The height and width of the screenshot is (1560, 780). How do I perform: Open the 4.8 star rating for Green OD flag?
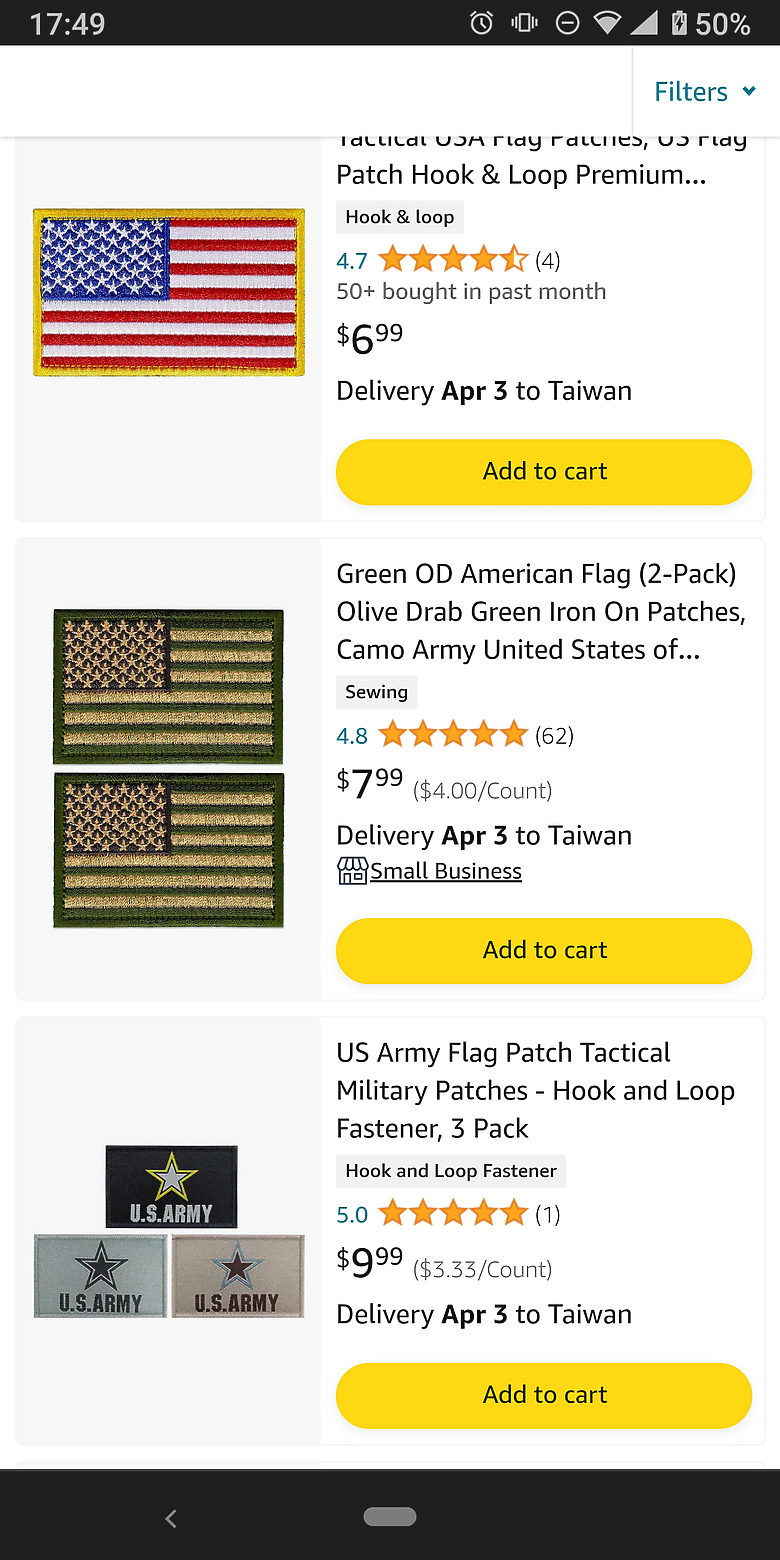click(453, 736)
